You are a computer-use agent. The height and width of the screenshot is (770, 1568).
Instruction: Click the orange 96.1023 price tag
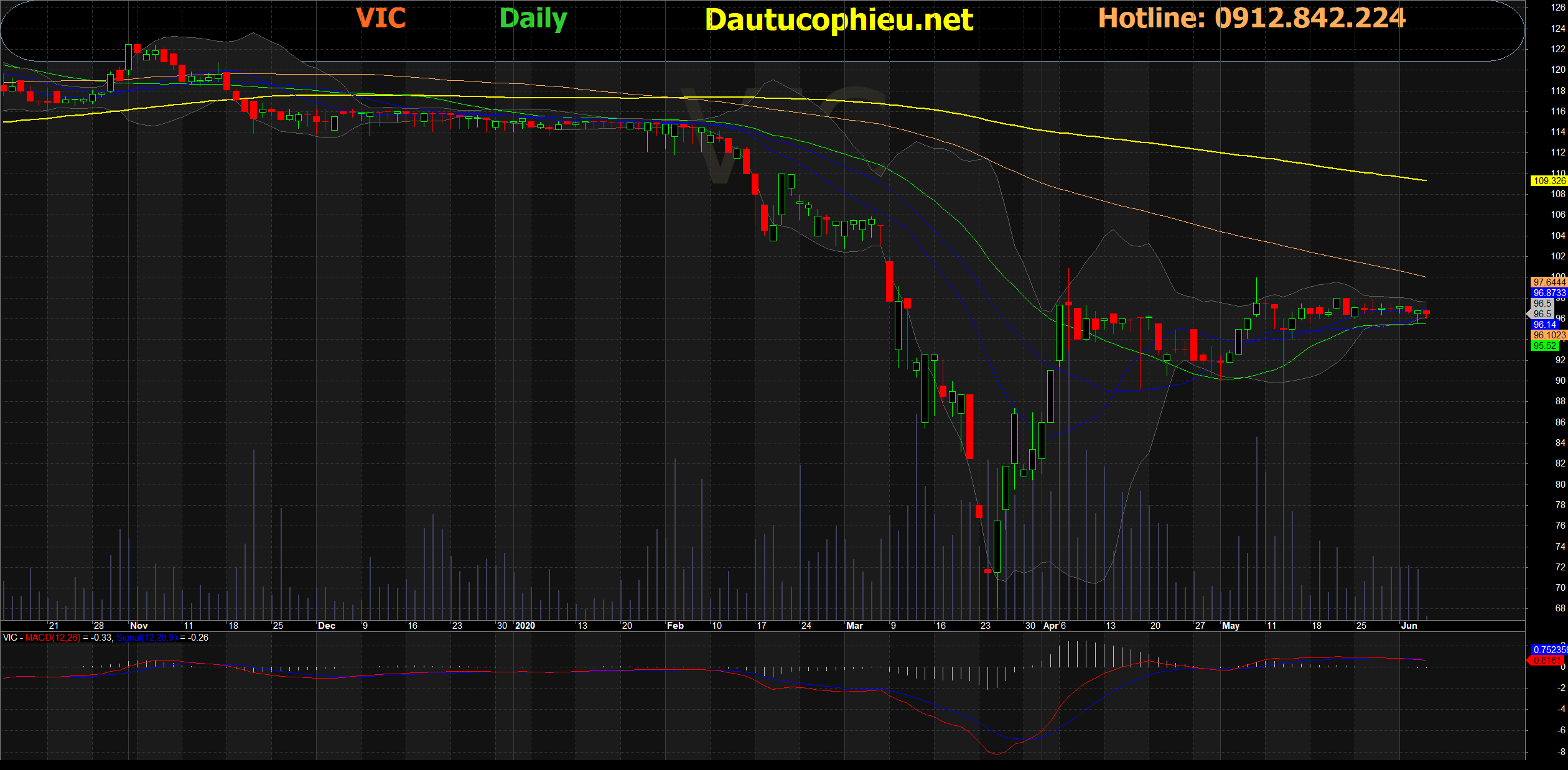1548,335
